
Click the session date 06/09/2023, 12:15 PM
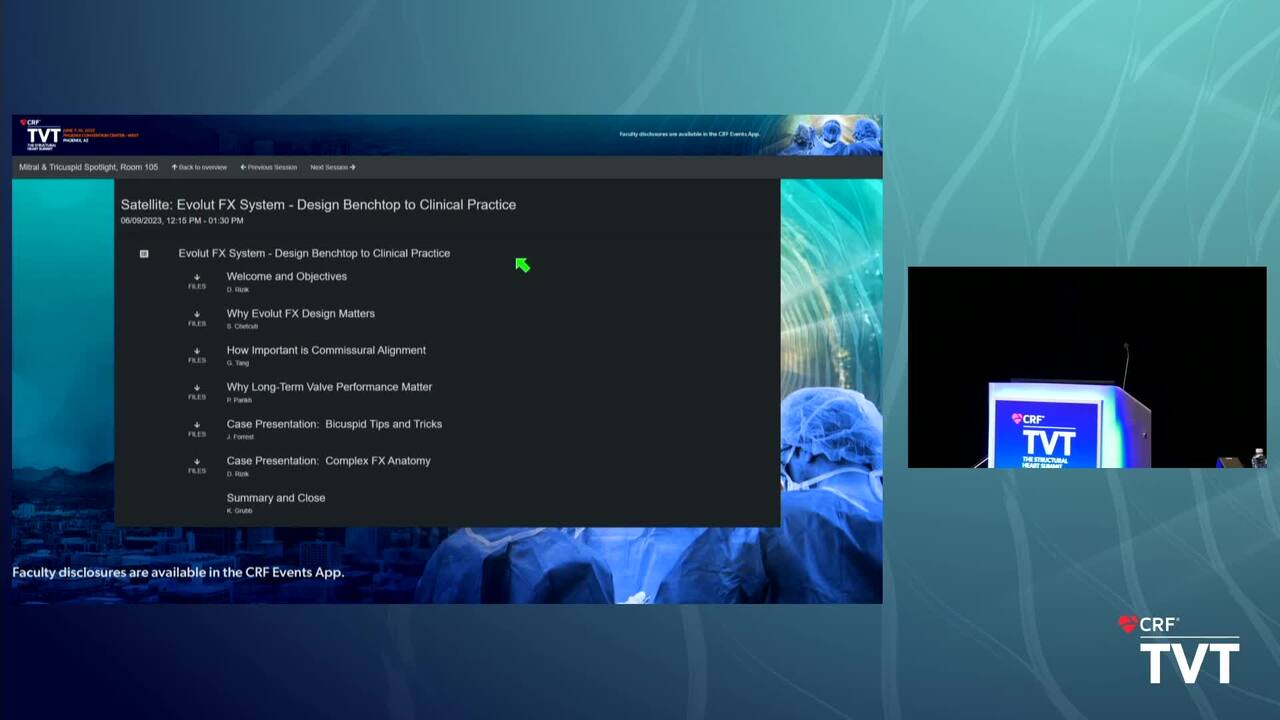[182, 221]
